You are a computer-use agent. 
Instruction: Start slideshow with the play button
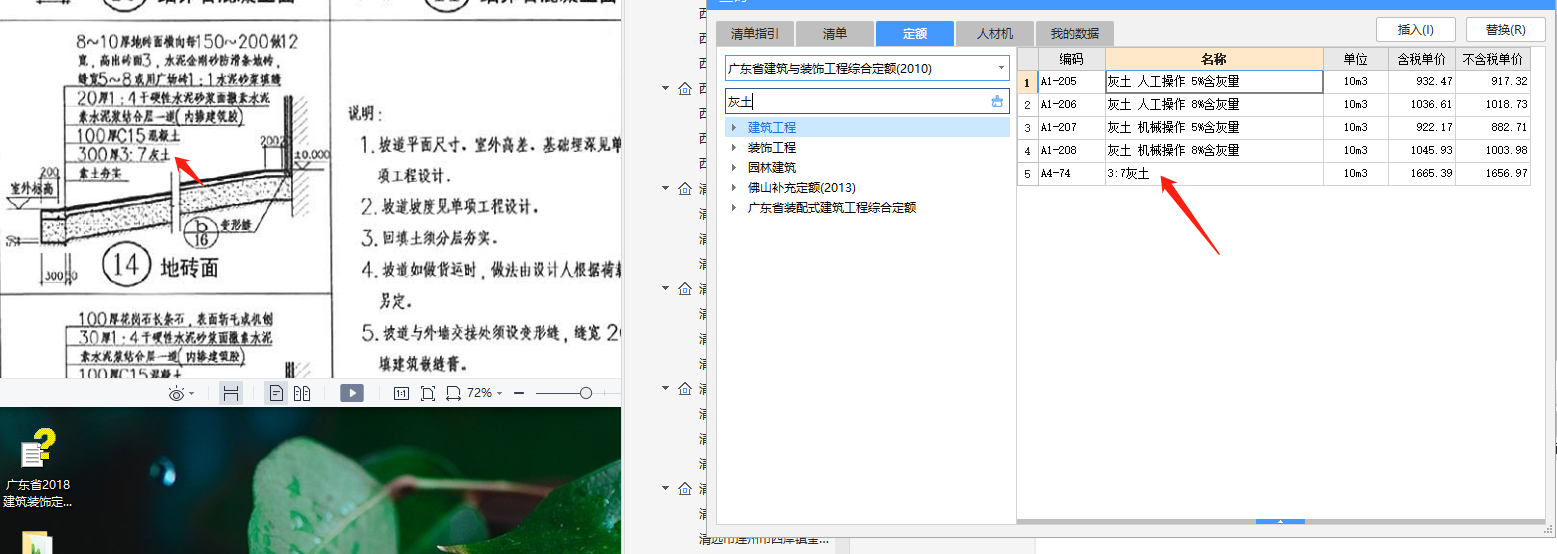tap(352, 393)
